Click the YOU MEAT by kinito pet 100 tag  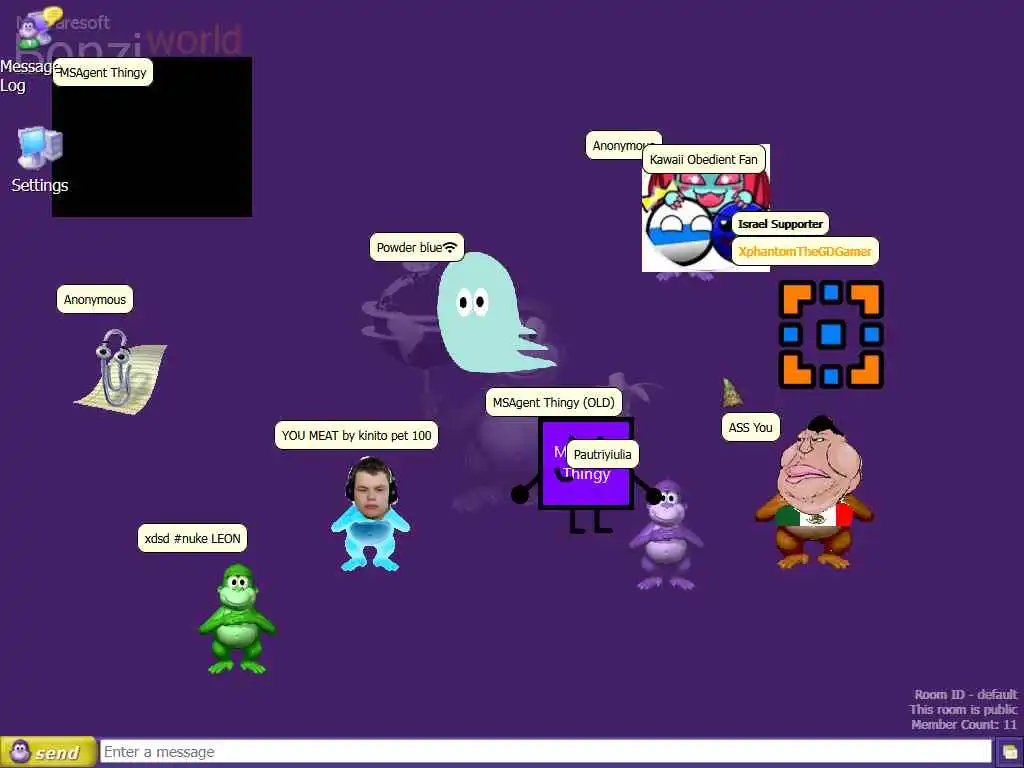356,436
